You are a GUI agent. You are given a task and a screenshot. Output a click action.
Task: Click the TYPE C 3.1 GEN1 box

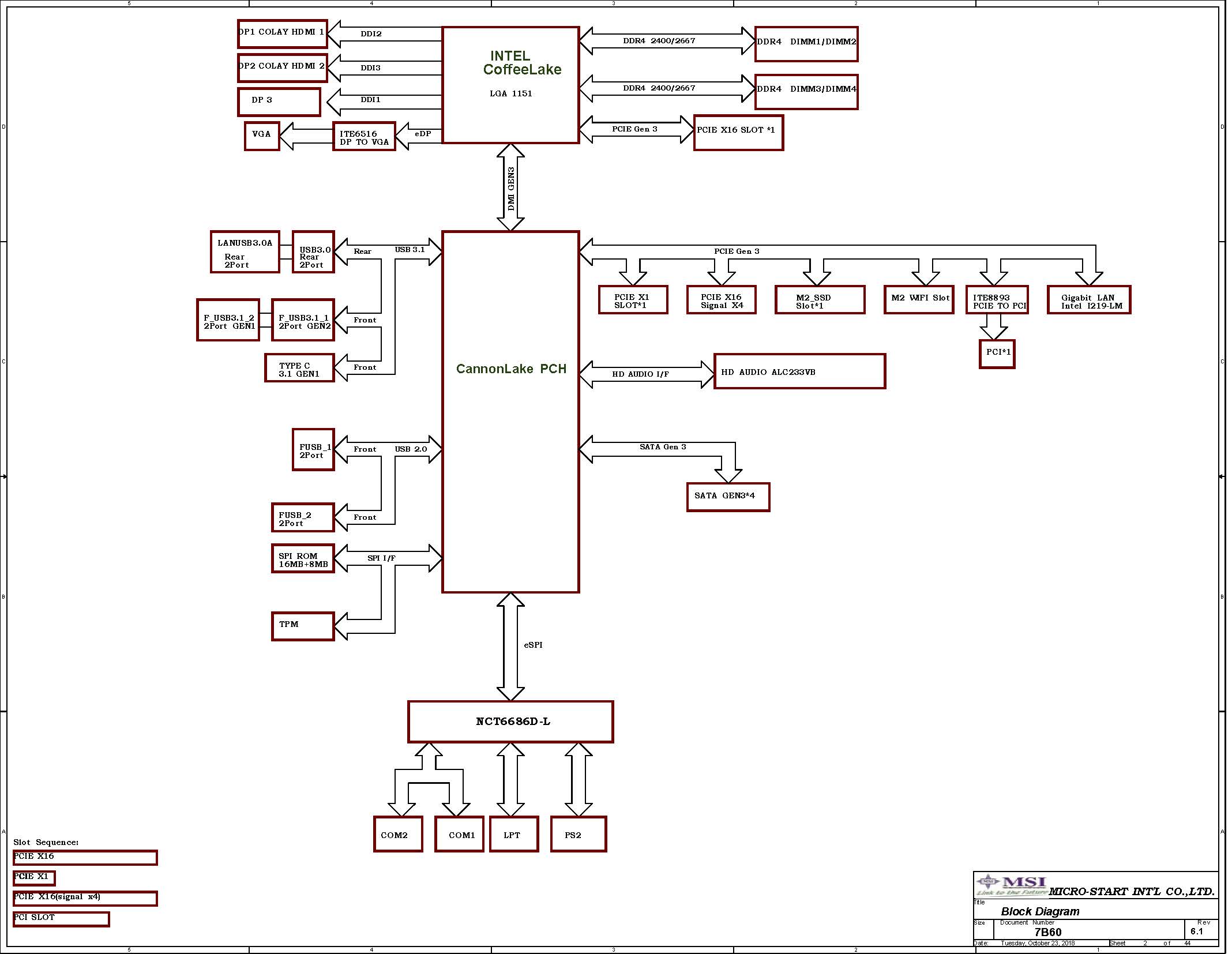point(299,369)
